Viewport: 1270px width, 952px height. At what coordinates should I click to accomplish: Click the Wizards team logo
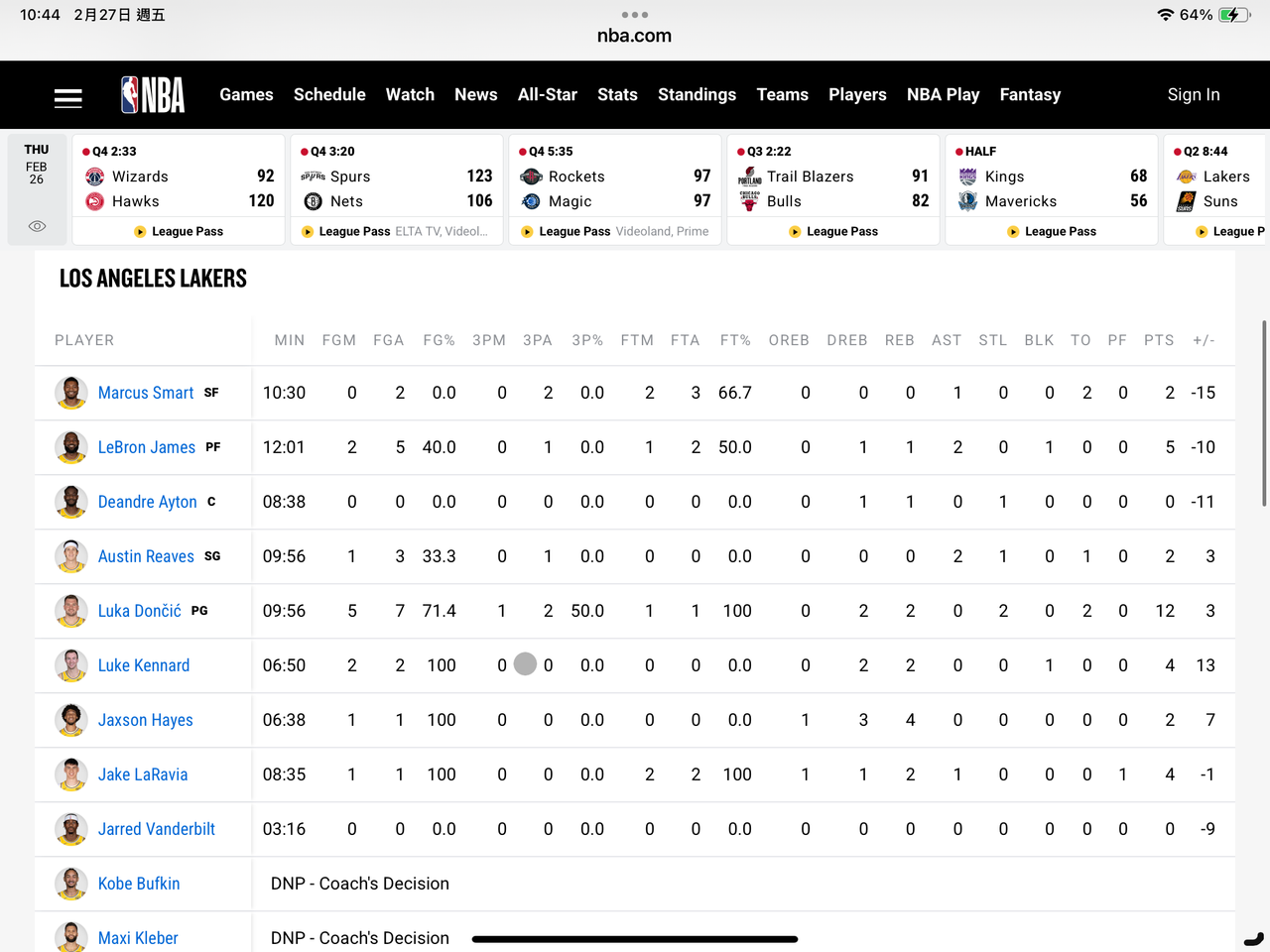[95, 177]
